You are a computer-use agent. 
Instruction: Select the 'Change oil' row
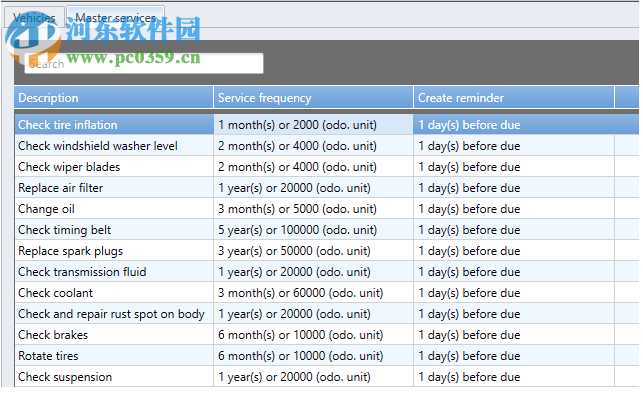click(x=326, y=208)
